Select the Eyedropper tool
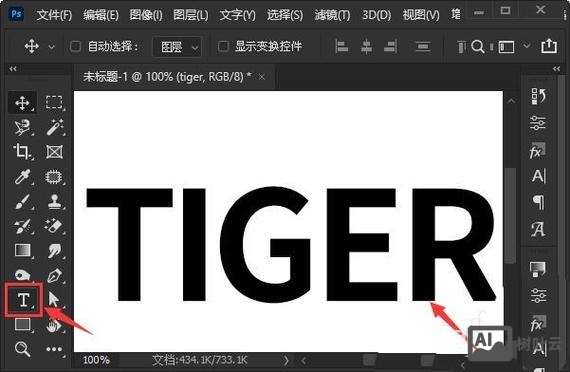This screenshot has width=570, height=372. pyautogui.click(x=23, y=177)
